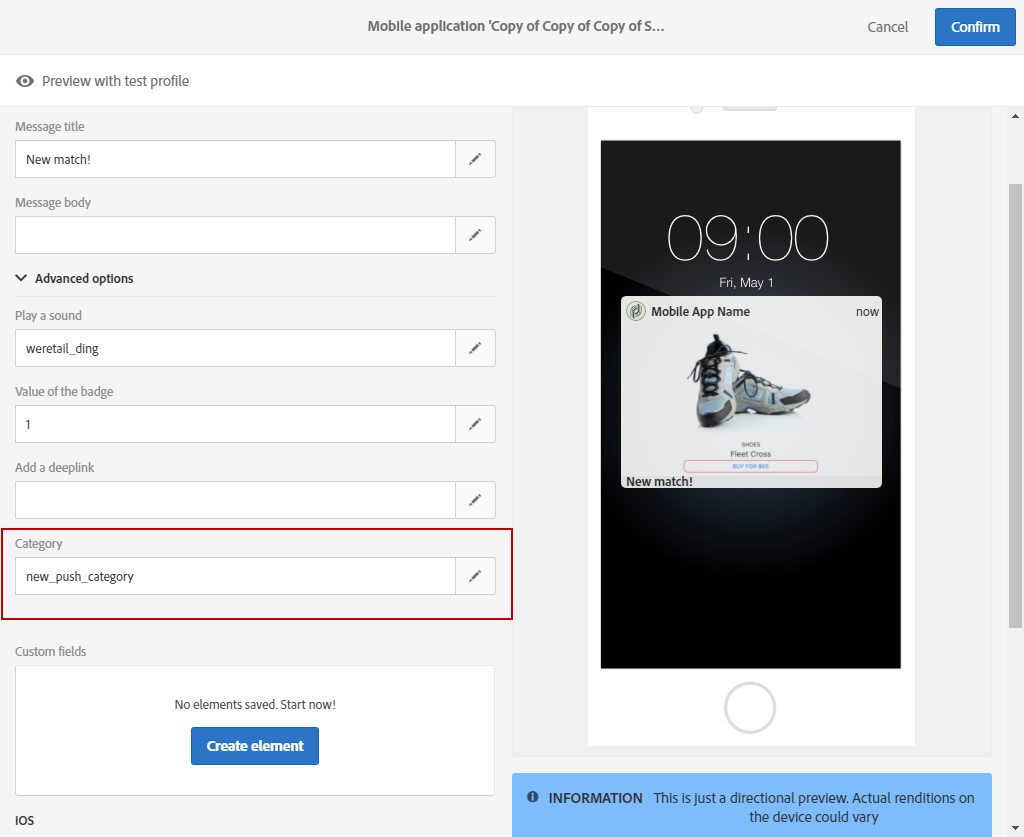The width and height of the screenshot is (1024, 837).
Task: Click the Mobile App Name icon in notification
Action: click(x=635, y=311)
